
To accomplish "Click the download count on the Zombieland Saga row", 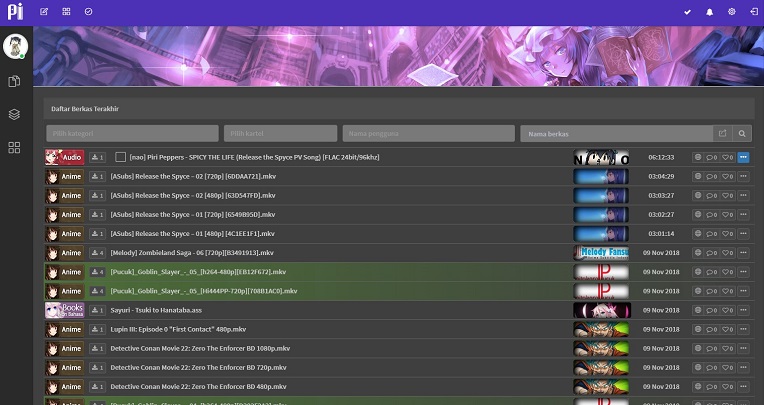I will point(97,253).
